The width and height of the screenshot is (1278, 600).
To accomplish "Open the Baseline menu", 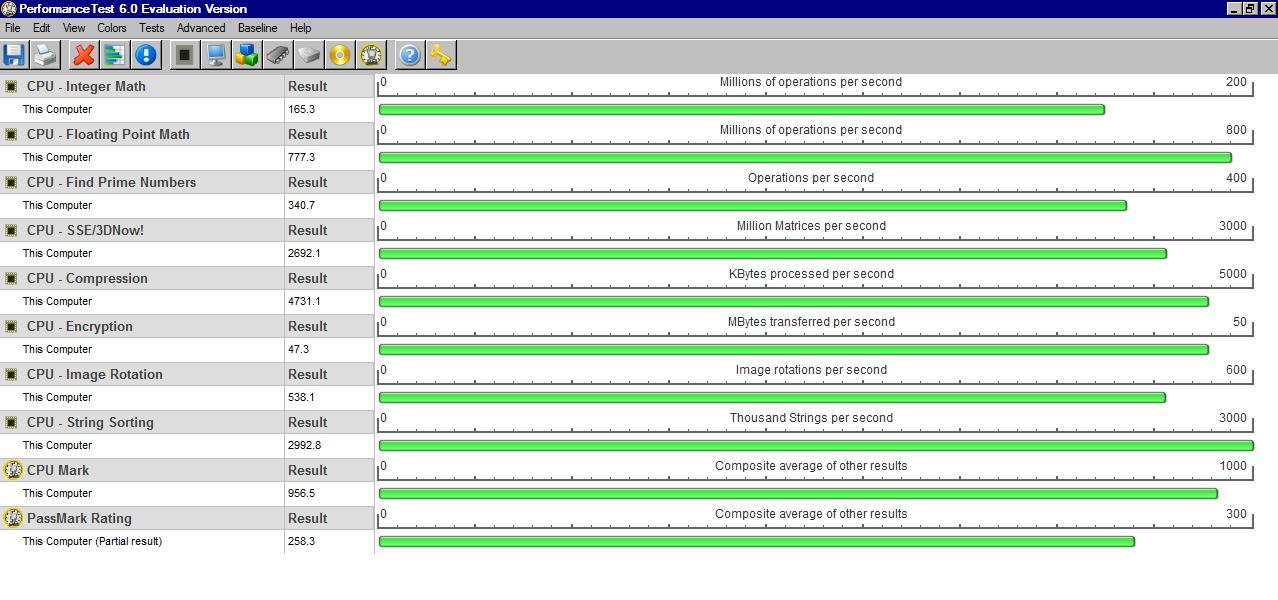I will pos(257,28).
